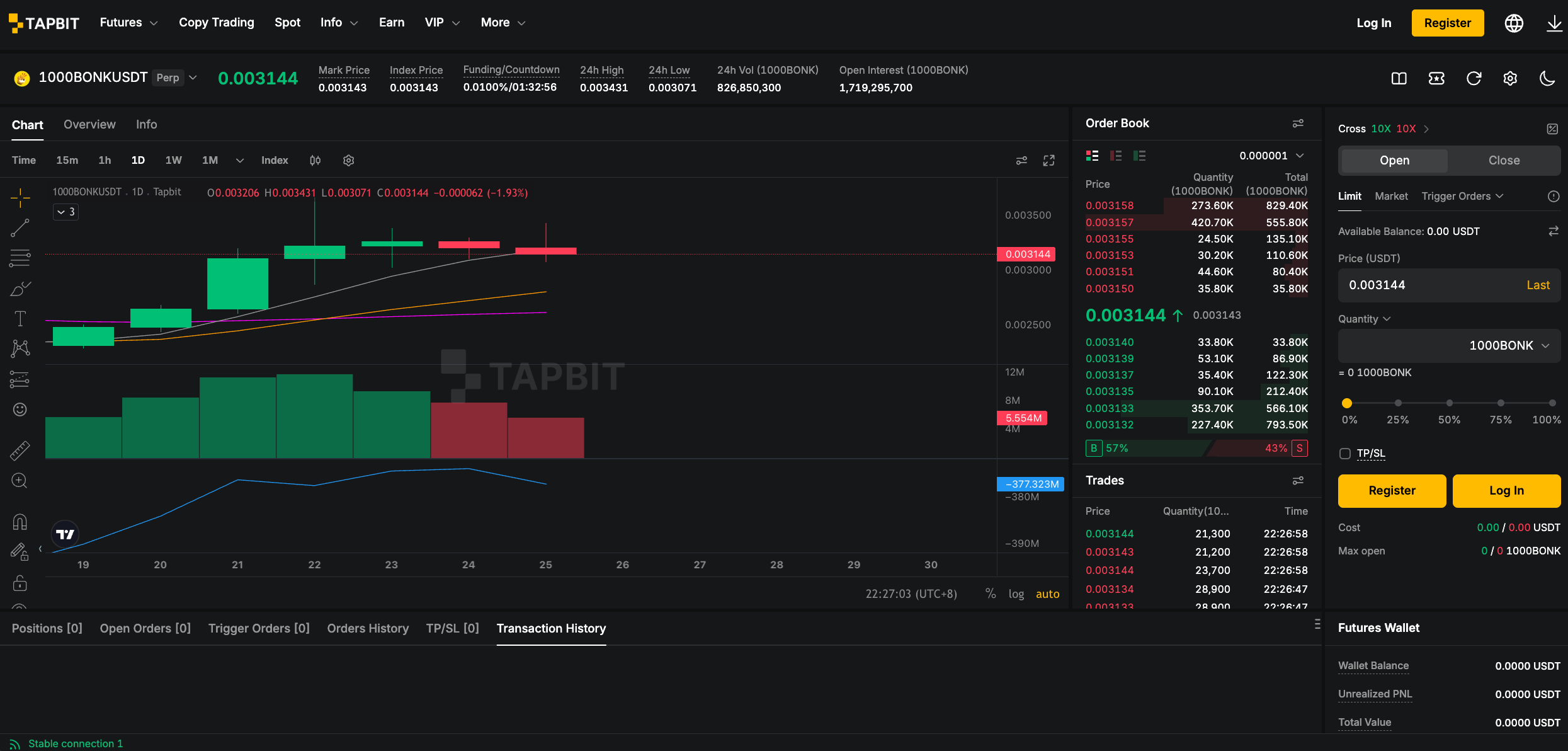Image resolution: width=1568 pixels, height=751 pixels.
Task: Open the Cross 10X leverage settings
Action: click(x=1383, y=129)
